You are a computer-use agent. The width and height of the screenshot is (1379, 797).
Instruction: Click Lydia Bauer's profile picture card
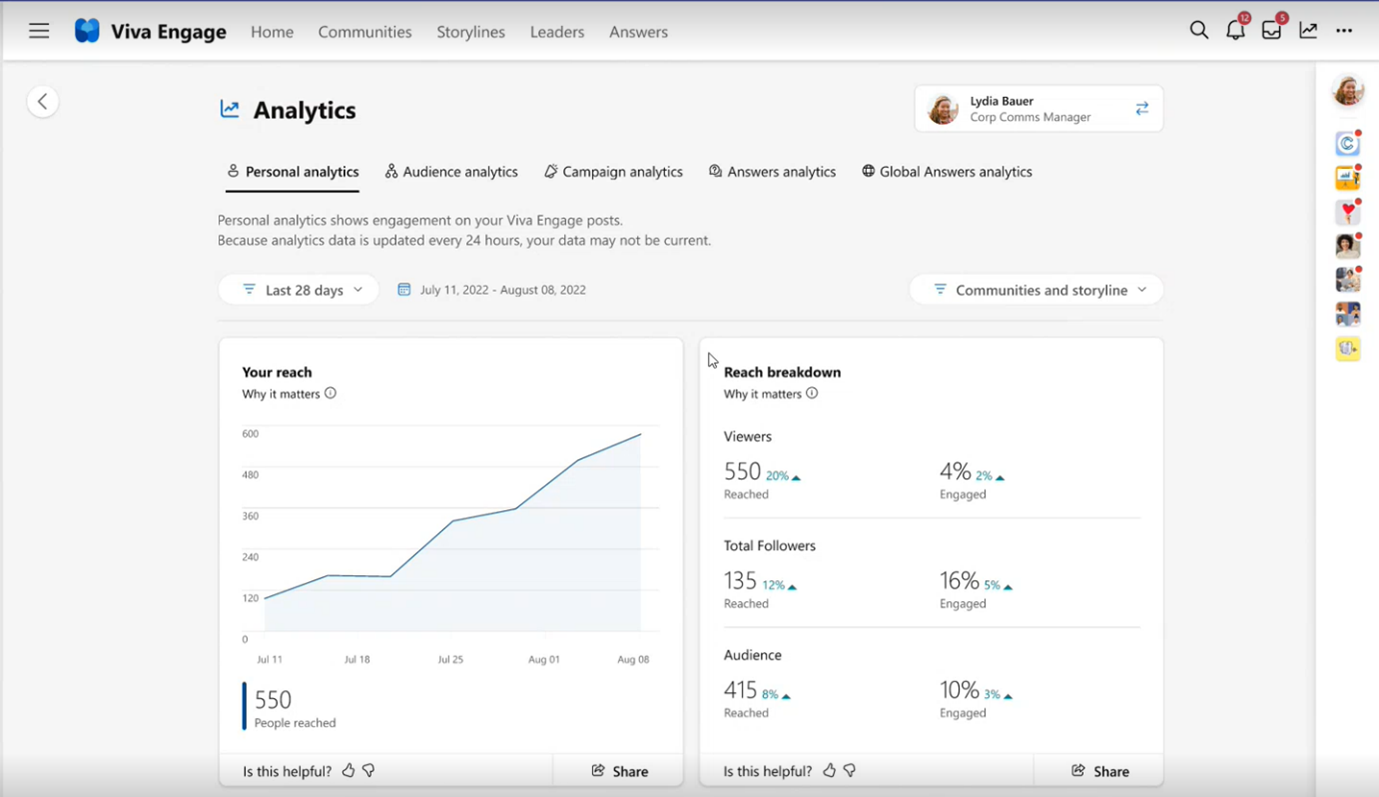coord(943,109)
